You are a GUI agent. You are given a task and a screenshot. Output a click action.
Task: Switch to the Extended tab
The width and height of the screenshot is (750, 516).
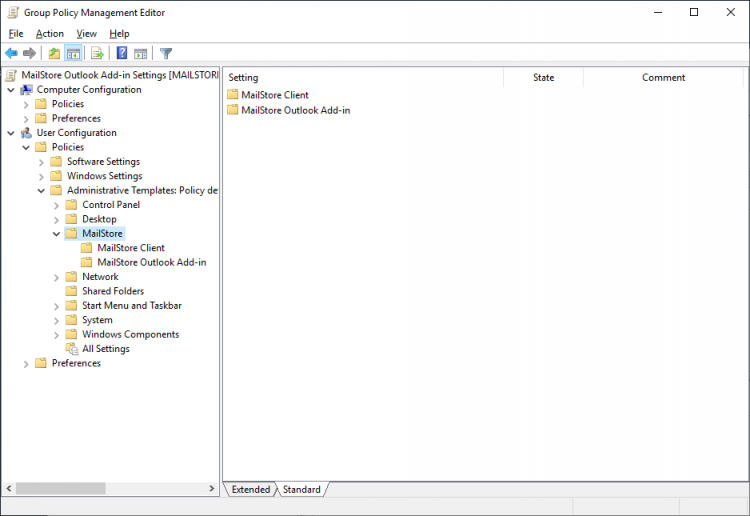click(x=250, y=489)
